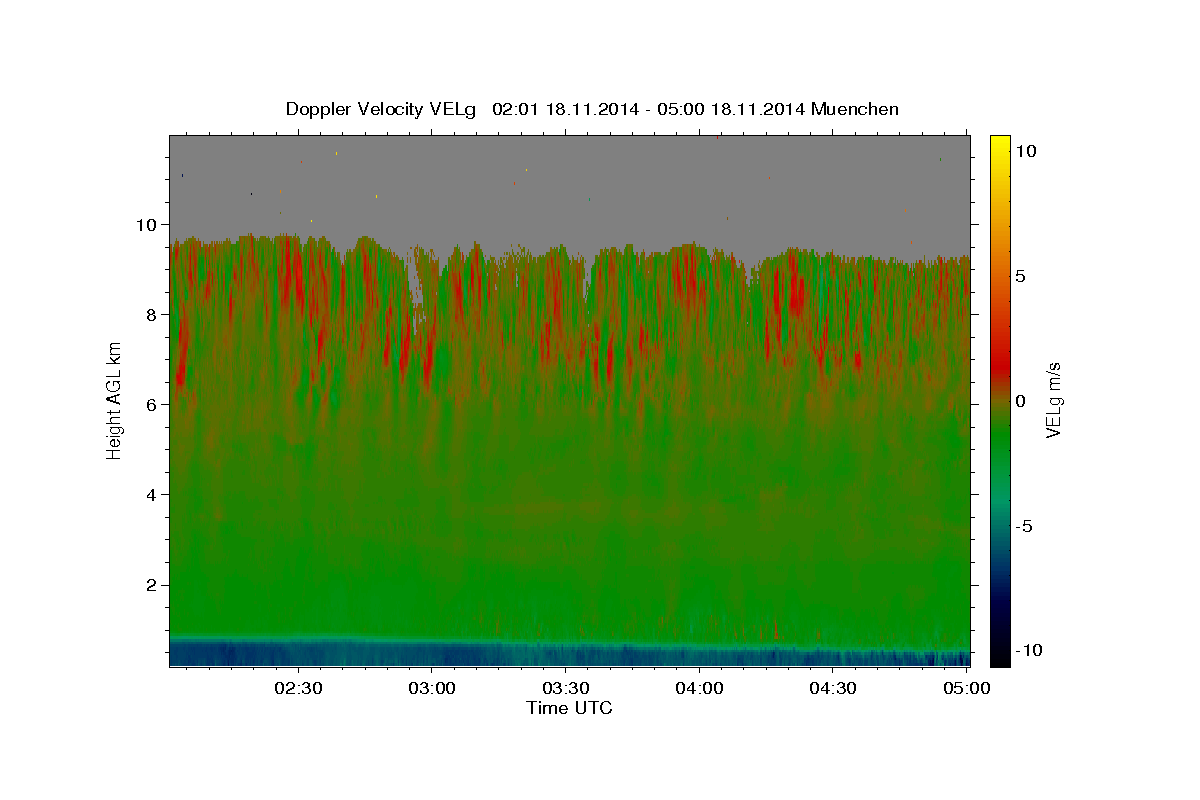Click the 03:00 time tick label
1200x800 pixels.
pos(431,688)
